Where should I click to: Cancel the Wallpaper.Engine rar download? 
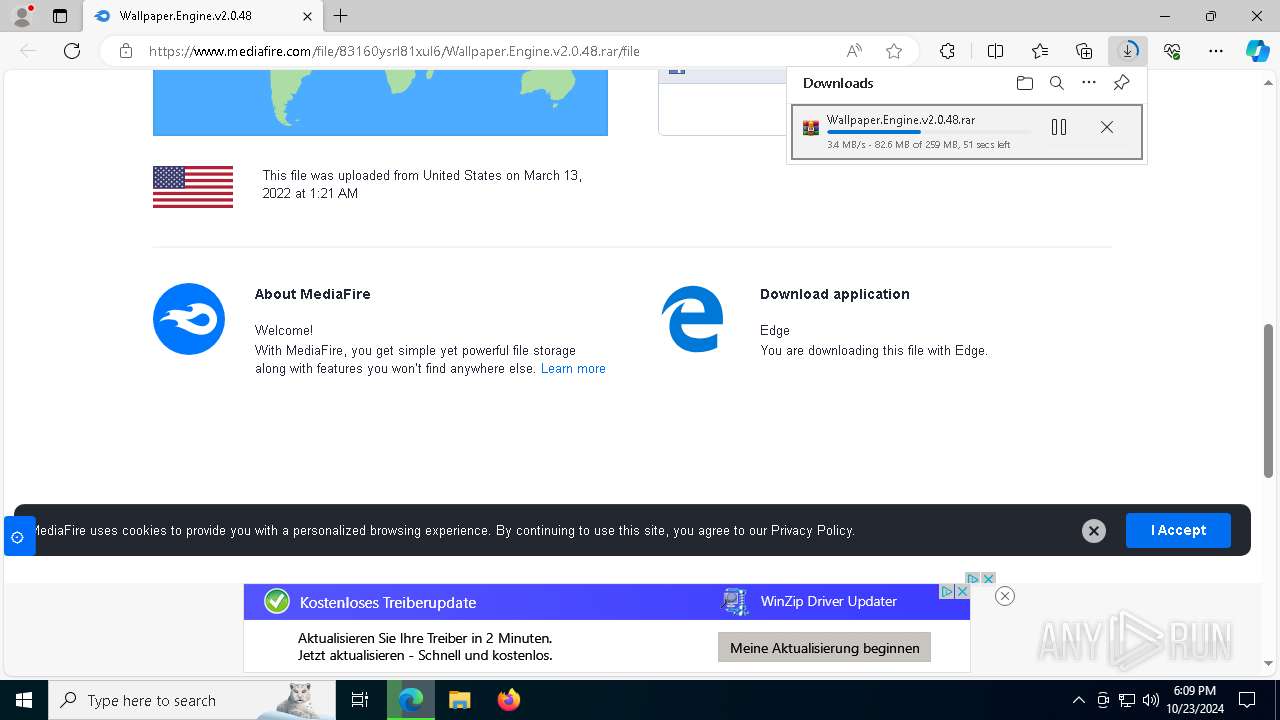1107,127
